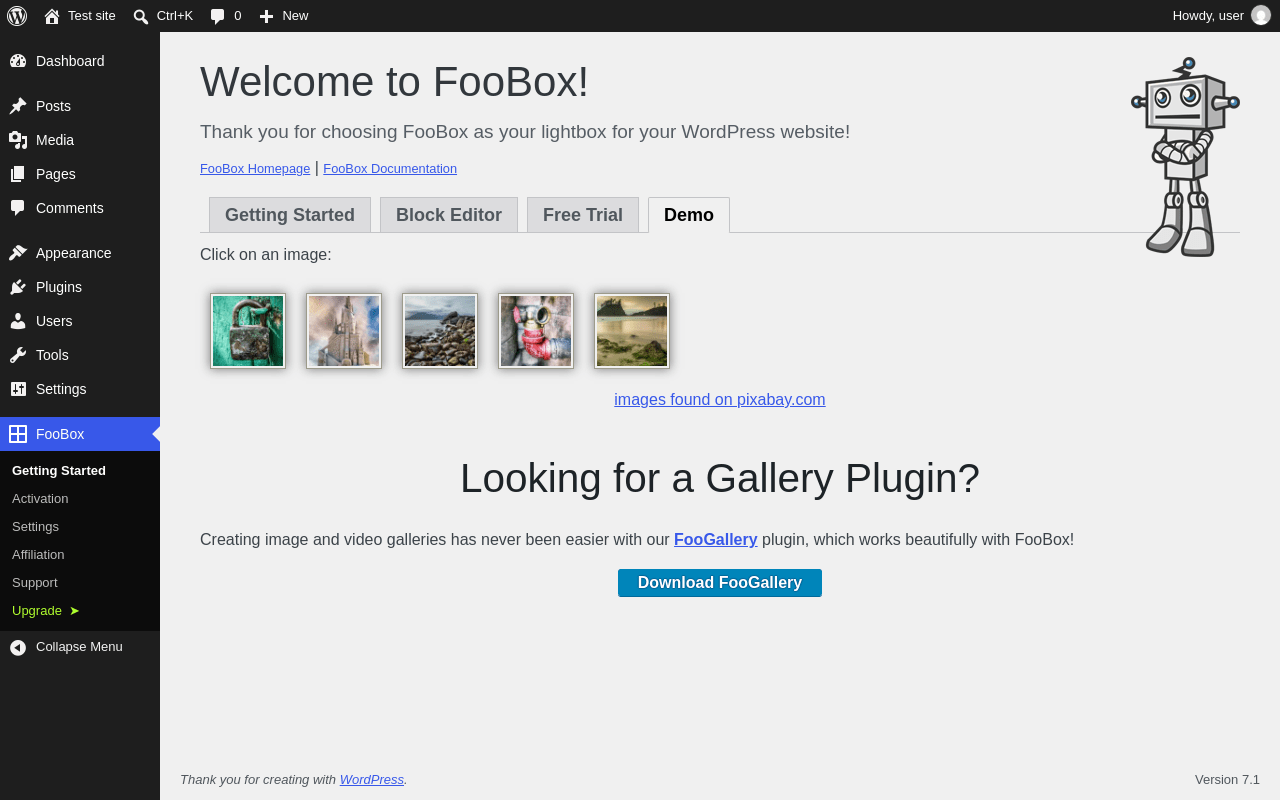Open the Tools menu label

[52, 355]
